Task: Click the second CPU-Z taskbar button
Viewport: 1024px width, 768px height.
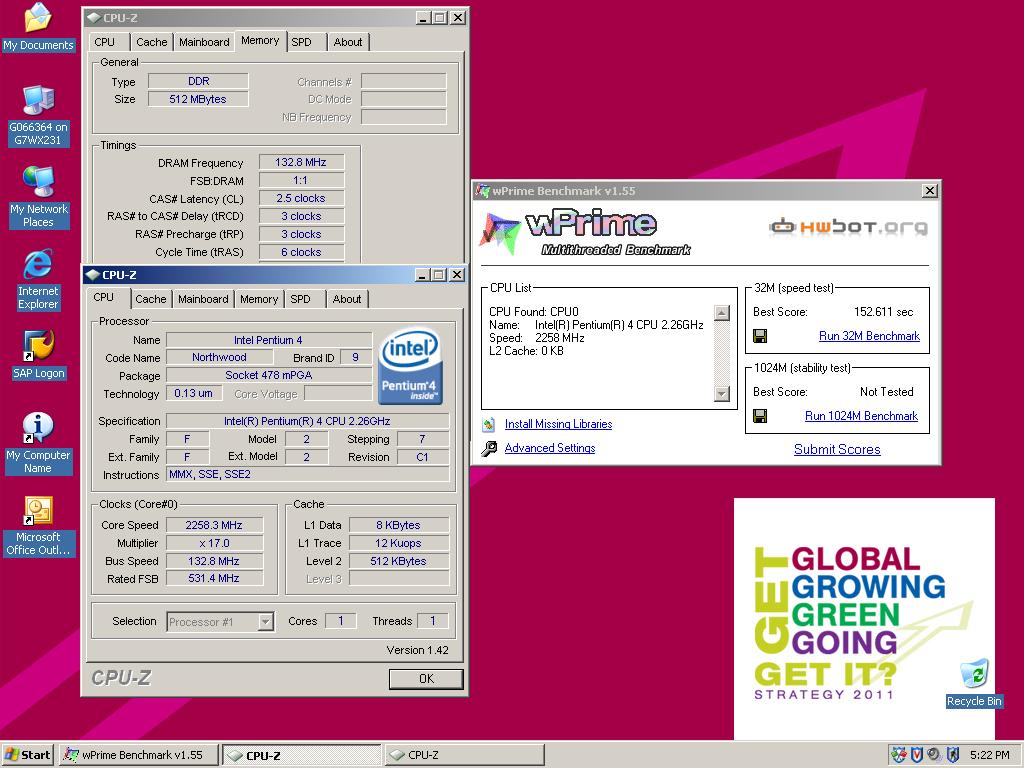Action: [x=464, y=755]
